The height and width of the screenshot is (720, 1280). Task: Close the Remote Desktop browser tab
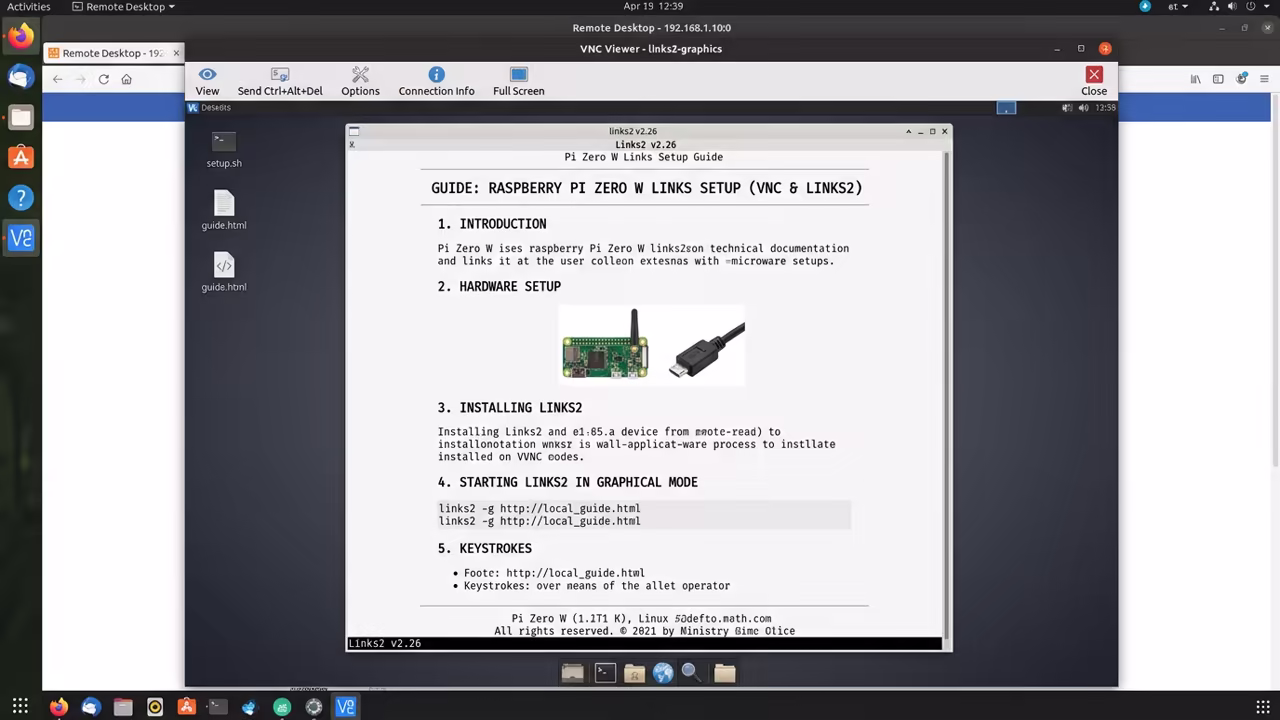tap(176, 53)
